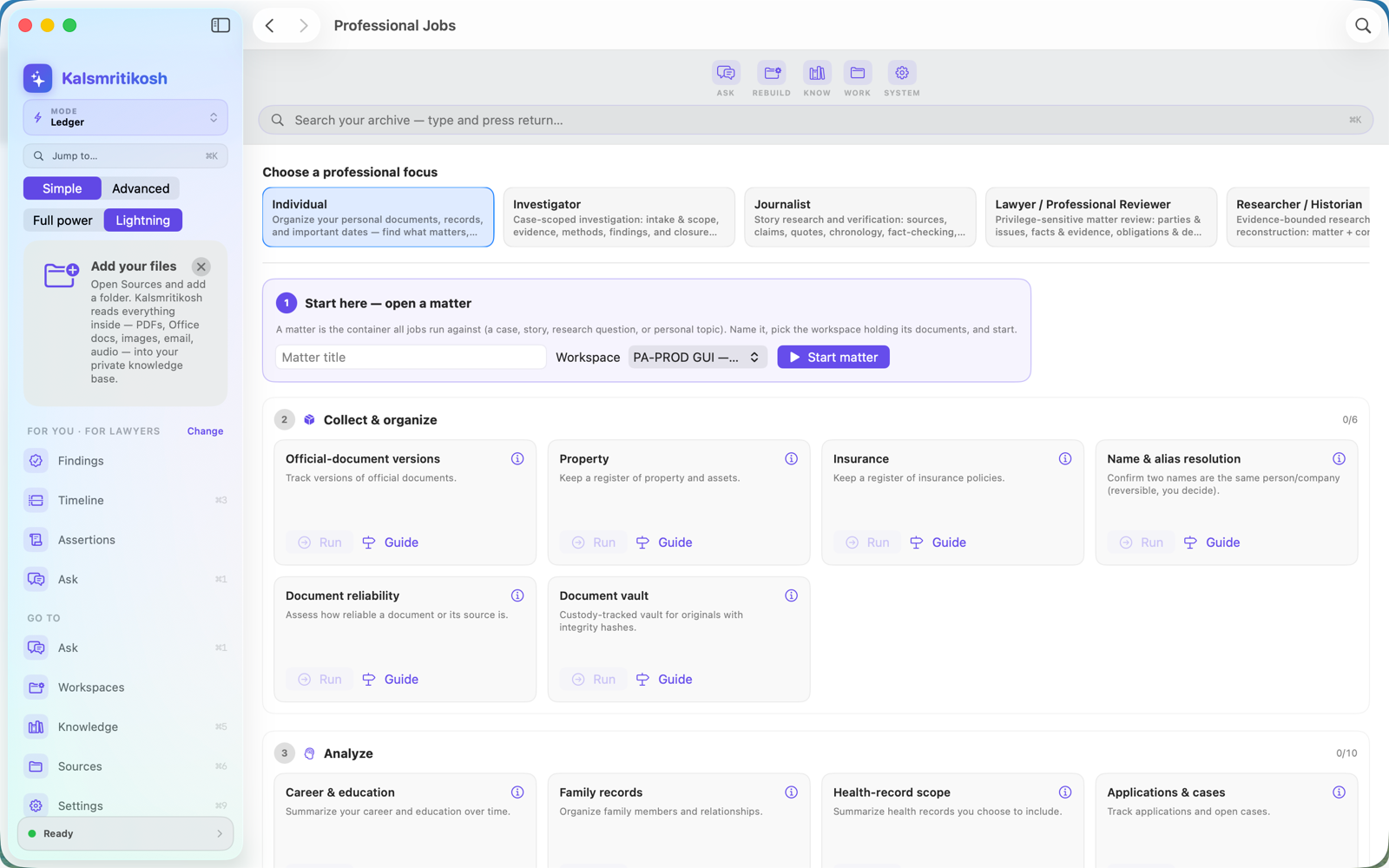Screen dimensions: 1389x868
Task: Open Ask under Go To
Action: [126, 648]
